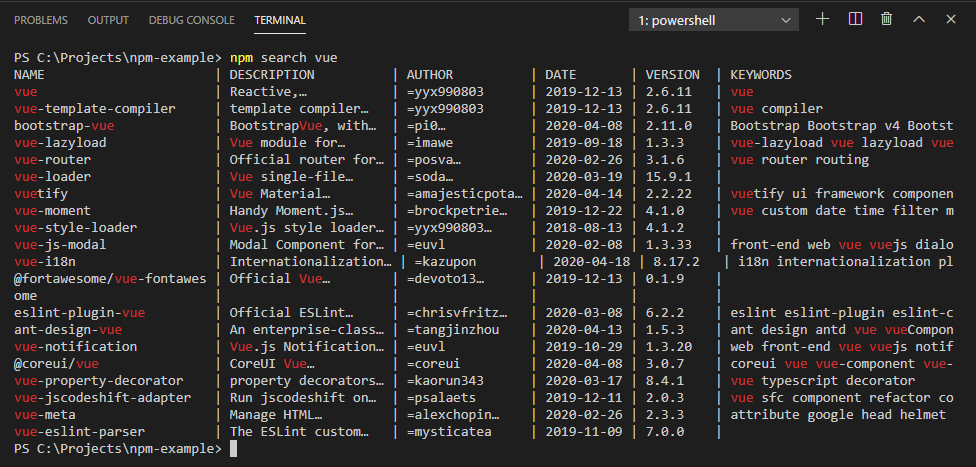
Task: Click description 'Official router for…'
Action: point(307,160)
